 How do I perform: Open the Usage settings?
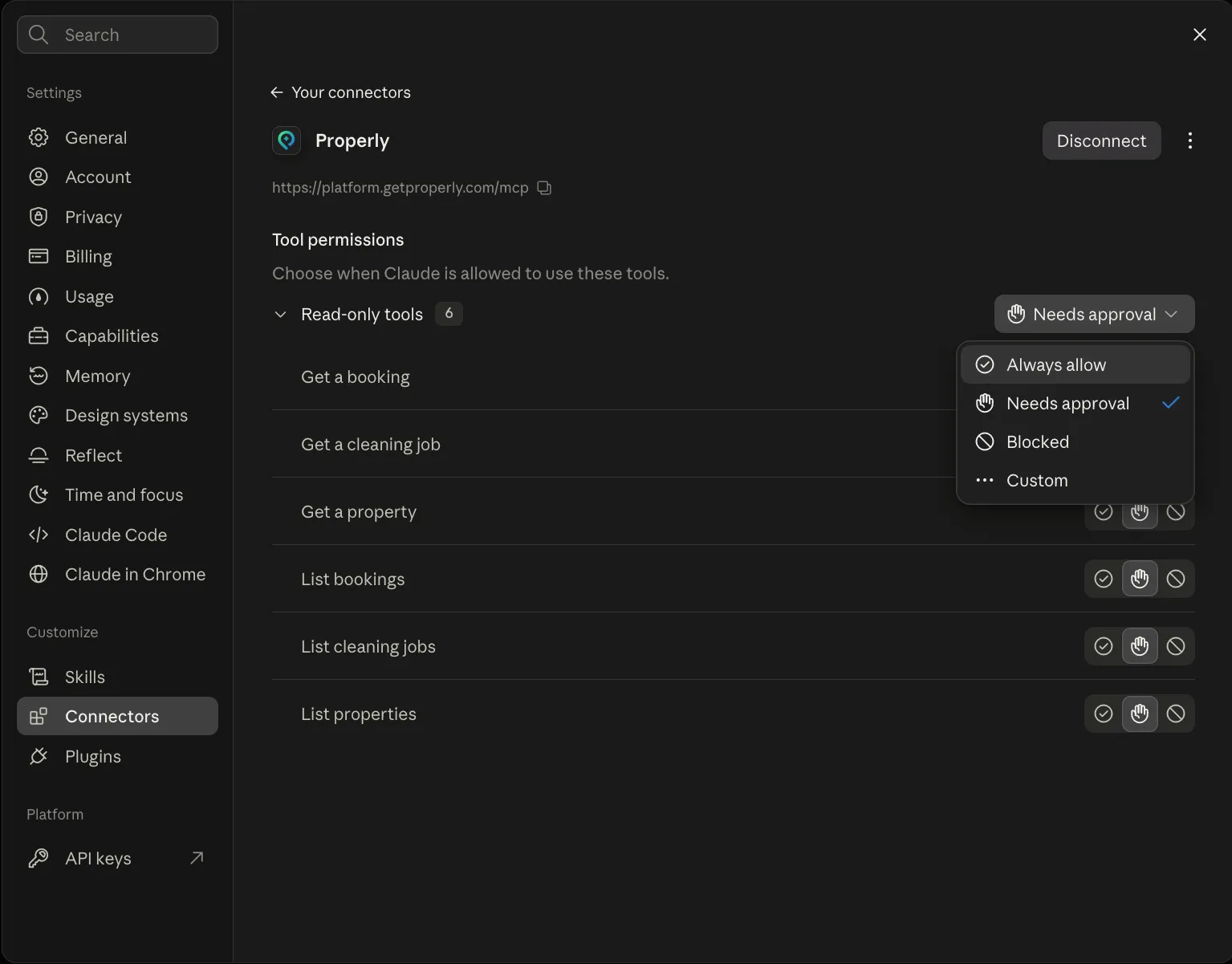click(117, 296)
